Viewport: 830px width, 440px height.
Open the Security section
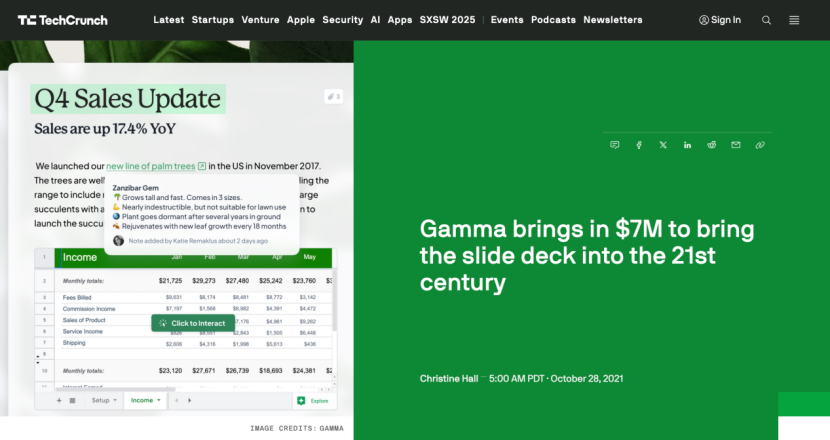[x=342, y=20]
